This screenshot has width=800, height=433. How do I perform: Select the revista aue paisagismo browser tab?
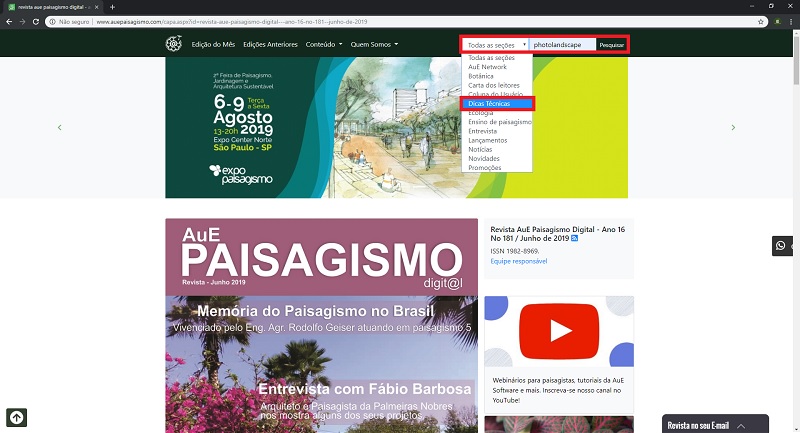tap(52, 7)
